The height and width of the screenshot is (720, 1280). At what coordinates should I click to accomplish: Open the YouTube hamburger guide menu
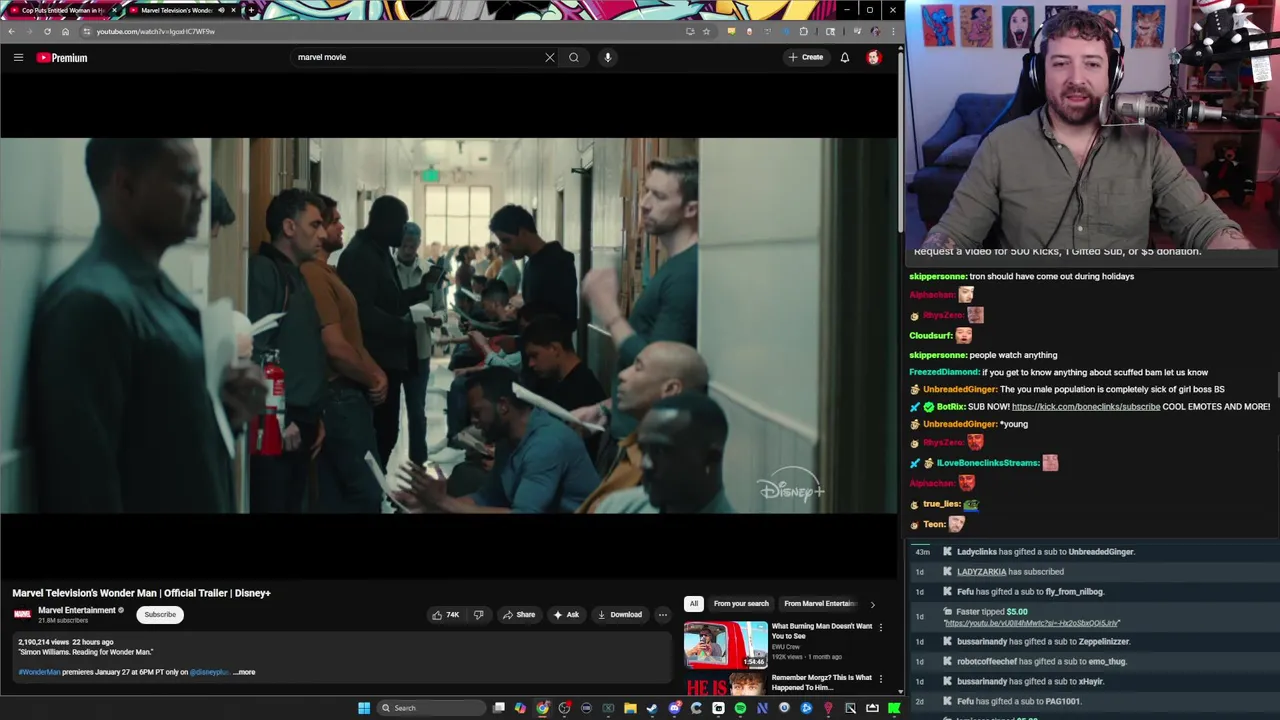18,58
